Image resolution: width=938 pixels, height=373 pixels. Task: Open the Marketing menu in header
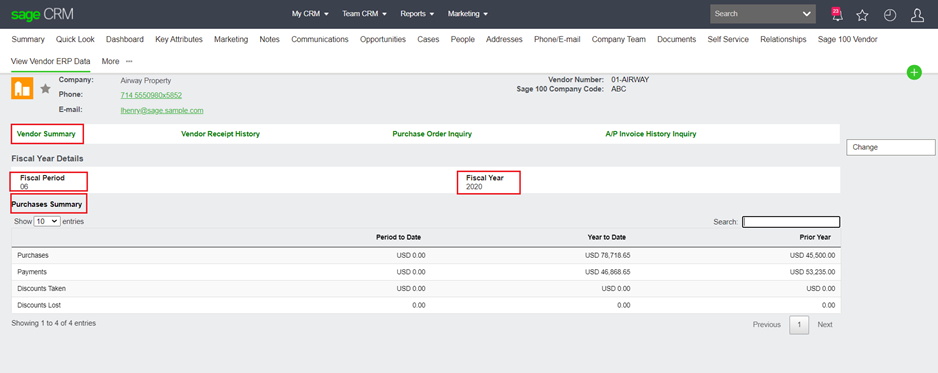click(x=468, y=14)
